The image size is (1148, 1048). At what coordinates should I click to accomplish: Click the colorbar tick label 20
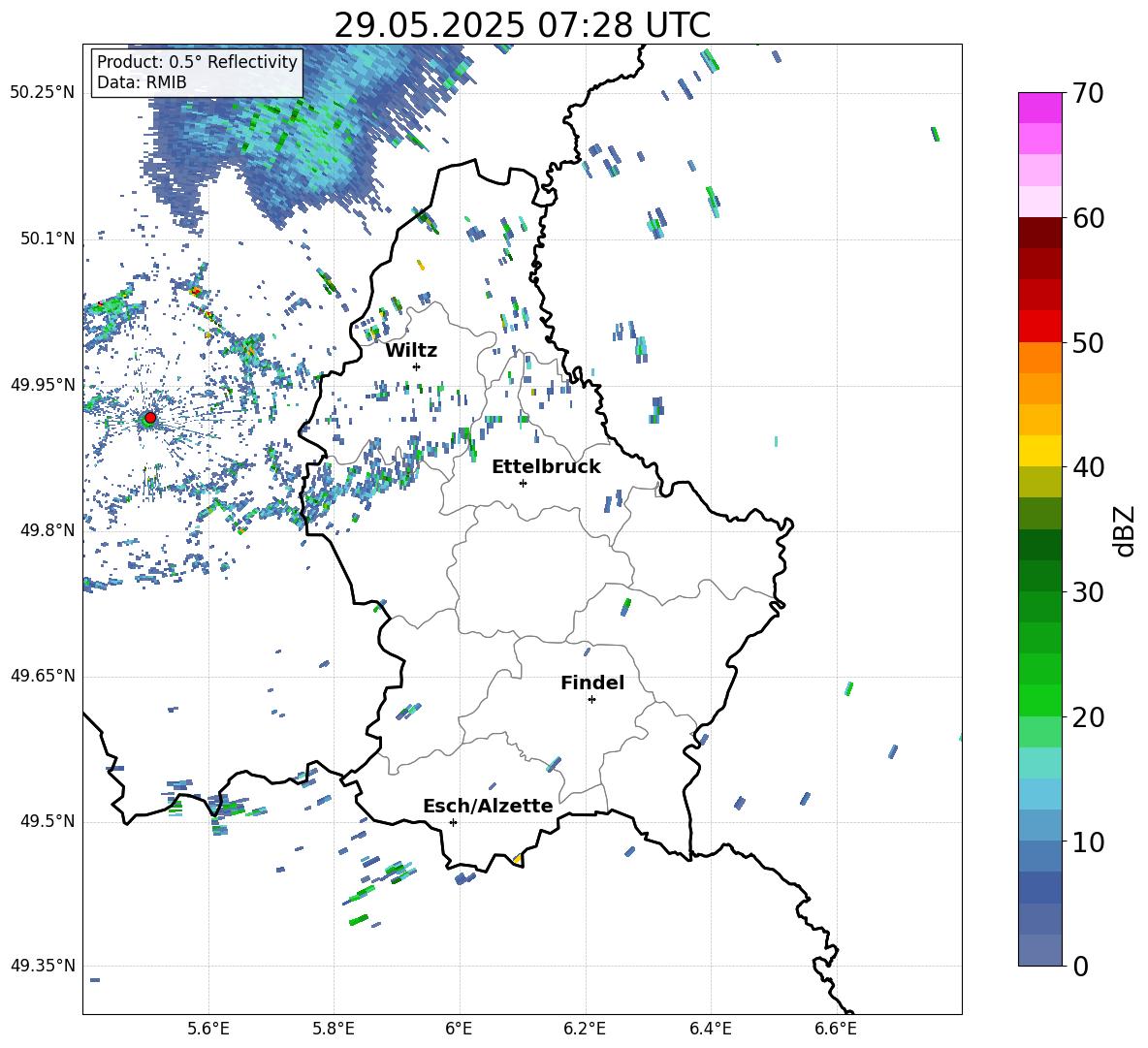coord(1088,717)
